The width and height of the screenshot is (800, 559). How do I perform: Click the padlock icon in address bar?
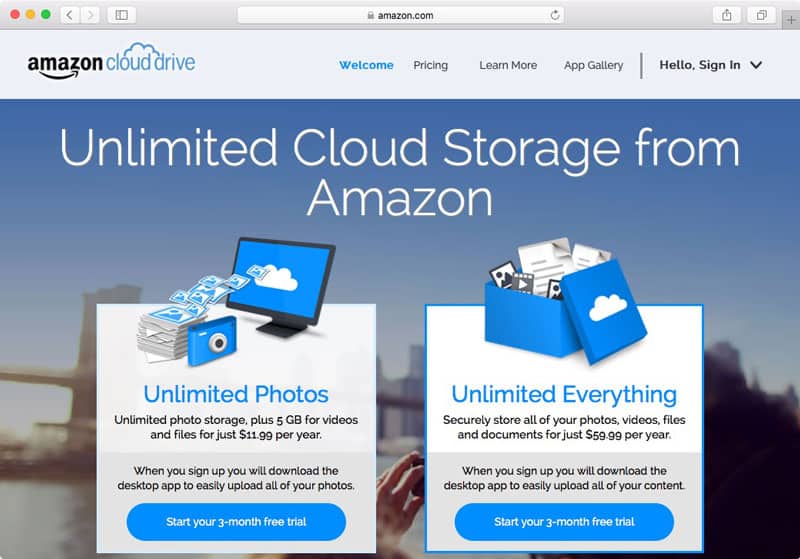(x=371, y=16)
